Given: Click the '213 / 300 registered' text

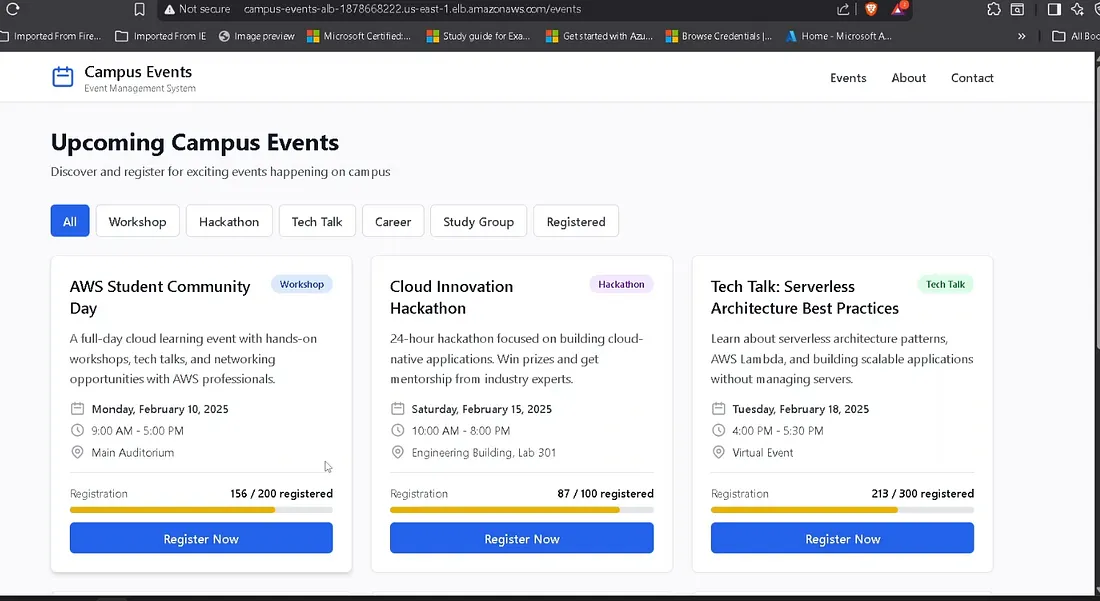Looking at the screenshot, I should pos(923,493).
